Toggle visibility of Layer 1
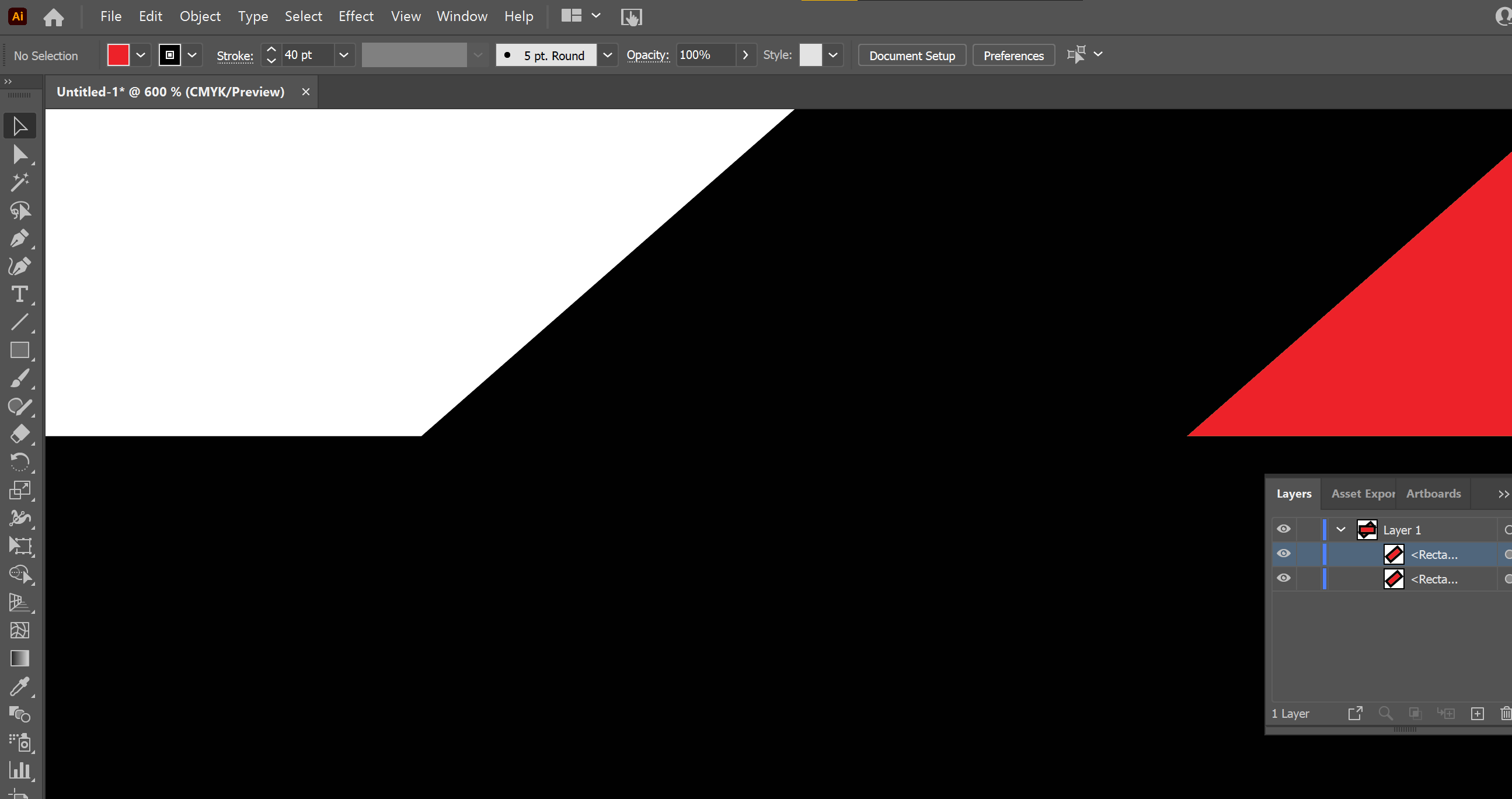This screenshot has width=1512, height=799. pos(1284,529)
